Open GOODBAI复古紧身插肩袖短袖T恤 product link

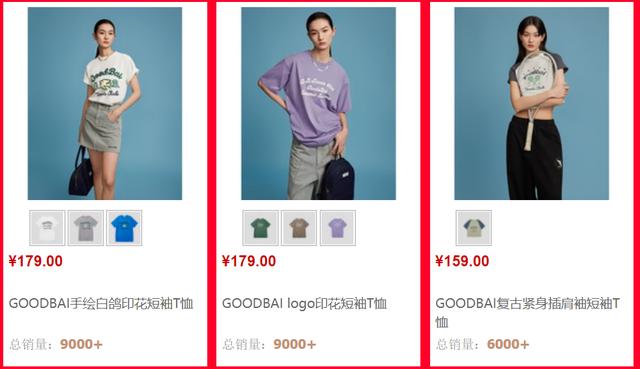coord(527,313)
